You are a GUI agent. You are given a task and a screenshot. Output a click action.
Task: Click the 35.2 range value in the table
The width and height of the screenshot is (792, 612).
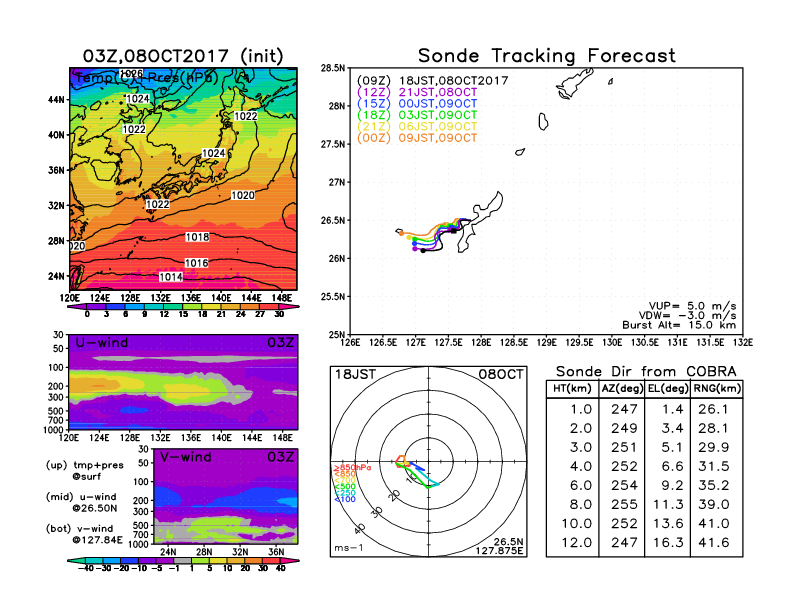coord(713,486)
